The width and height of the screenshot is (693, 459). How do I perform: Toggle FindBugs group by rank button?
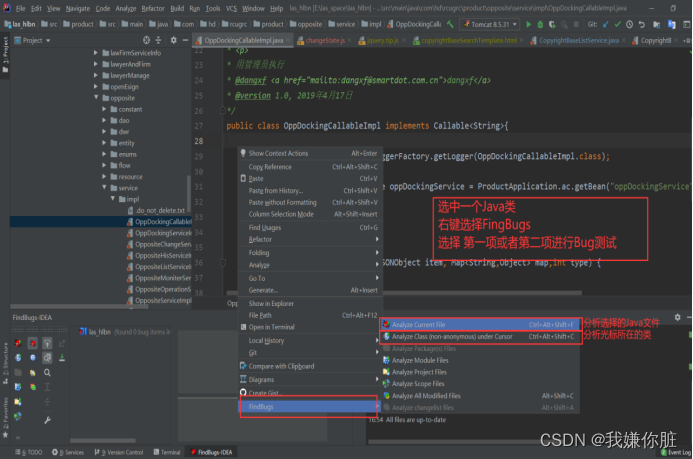pyautogui.click(x=33, y=387)
